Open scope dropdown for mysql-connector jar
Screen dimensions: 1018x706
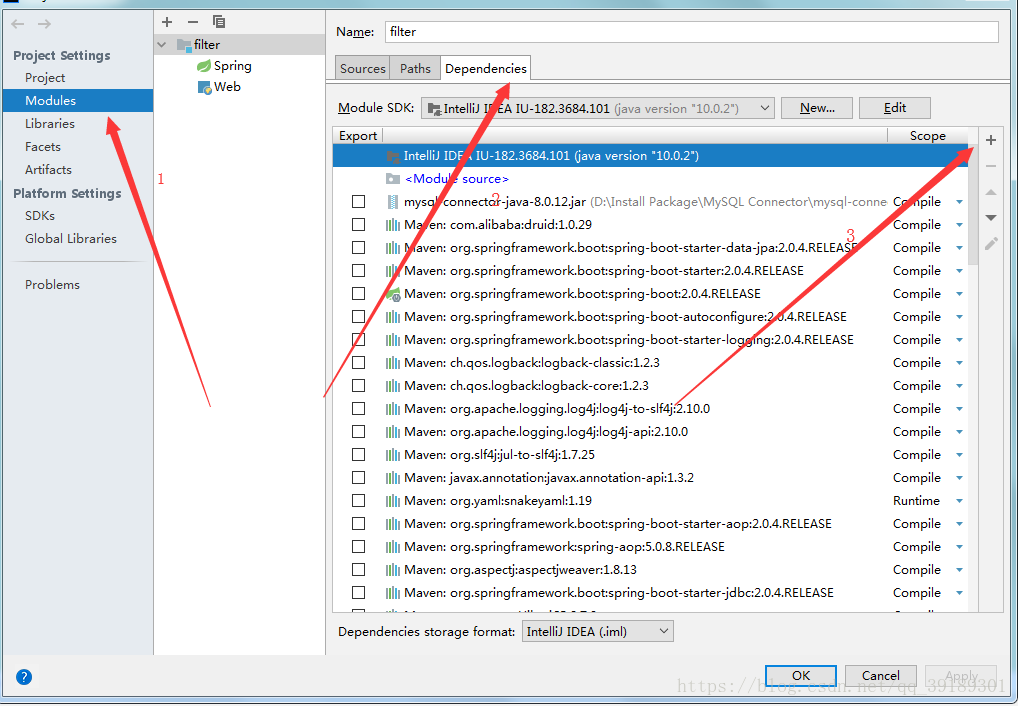click(960, 202)
